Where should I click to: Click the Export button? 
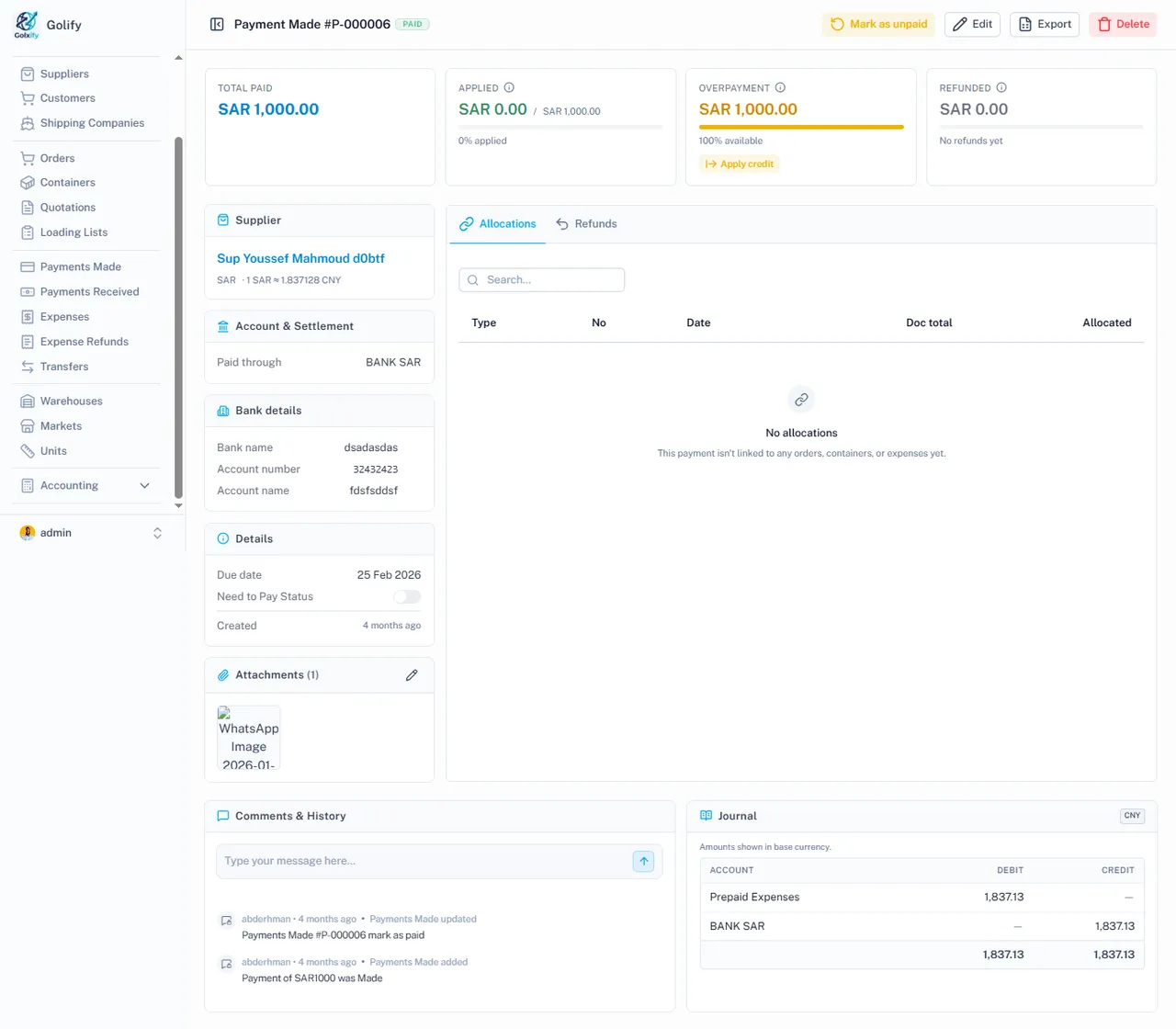(1045, 25)
